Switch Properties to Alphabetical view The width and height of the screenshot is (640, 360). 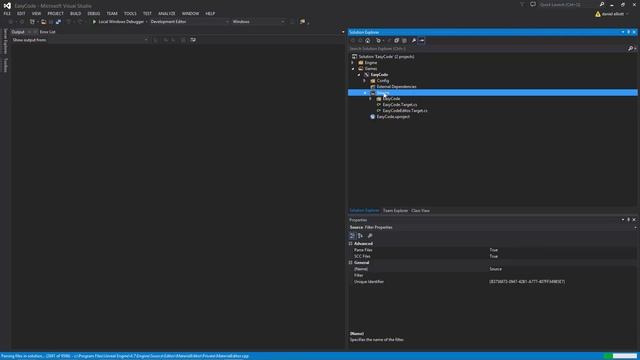point(360,236)
